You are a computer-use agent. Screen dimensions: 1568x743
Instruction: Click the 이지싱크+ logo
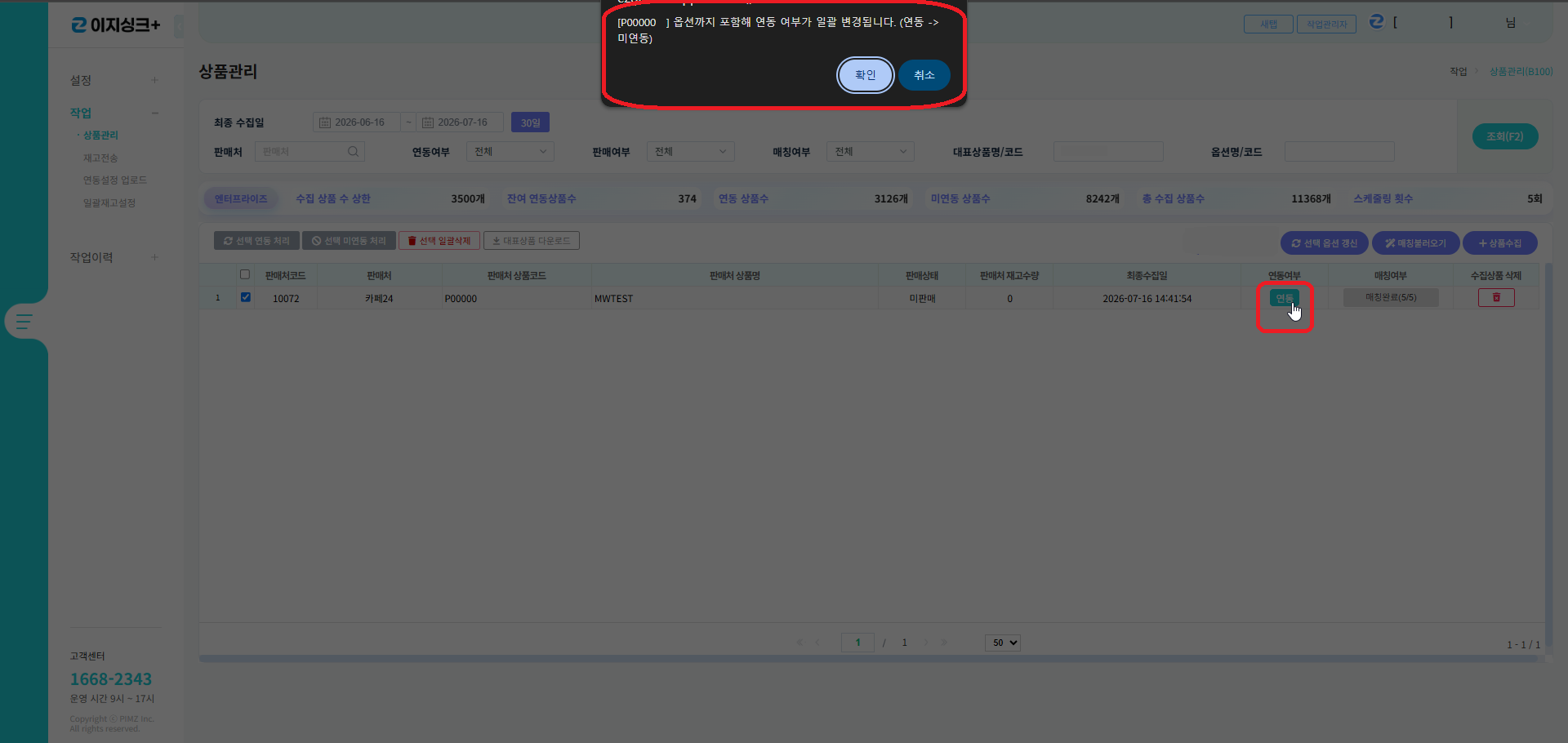point(116,25)
